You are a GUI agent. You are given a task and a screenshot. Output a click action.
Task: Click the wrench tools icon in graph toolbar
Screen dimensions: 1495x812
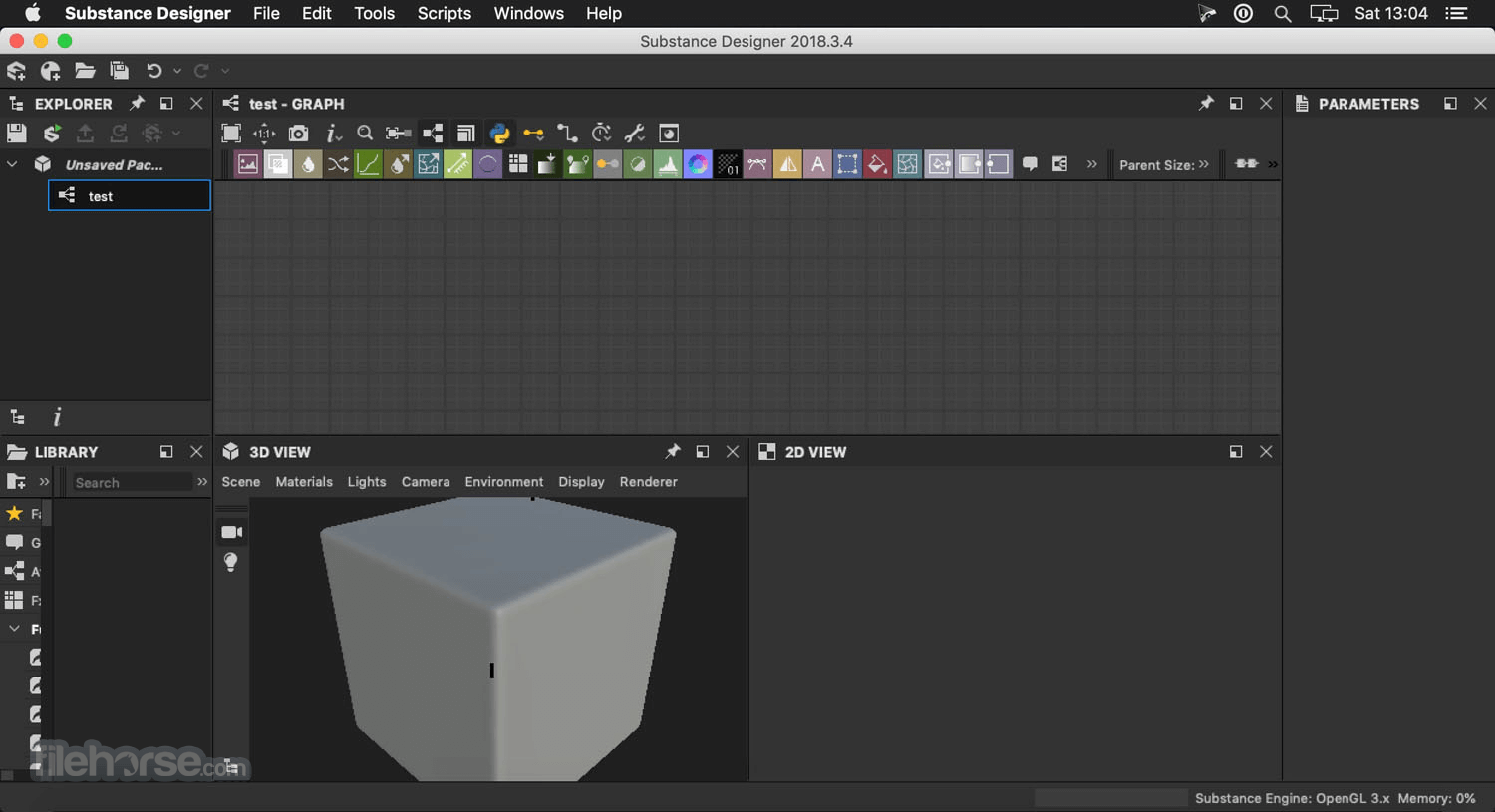click(634, 134)
